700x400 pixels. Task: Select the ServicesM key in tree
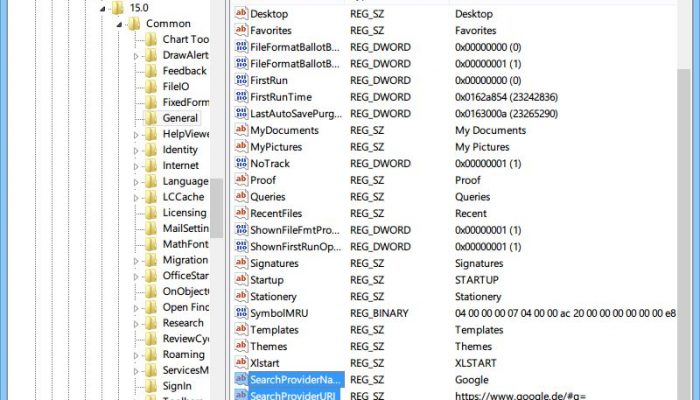[185, 370]
